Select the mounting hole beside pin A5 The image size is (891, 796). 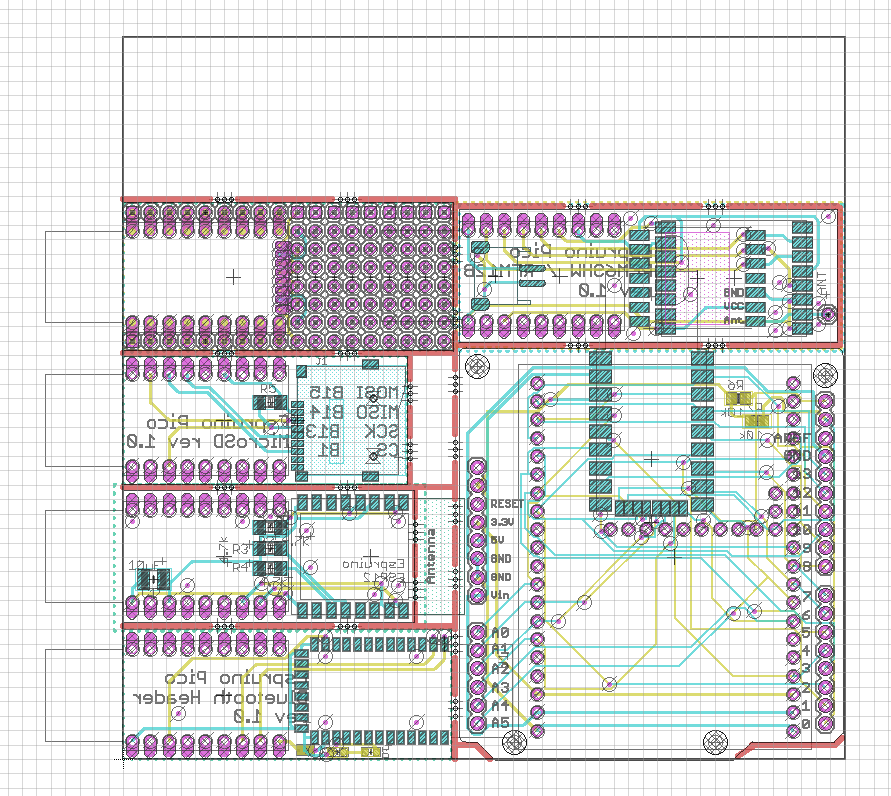514,741
